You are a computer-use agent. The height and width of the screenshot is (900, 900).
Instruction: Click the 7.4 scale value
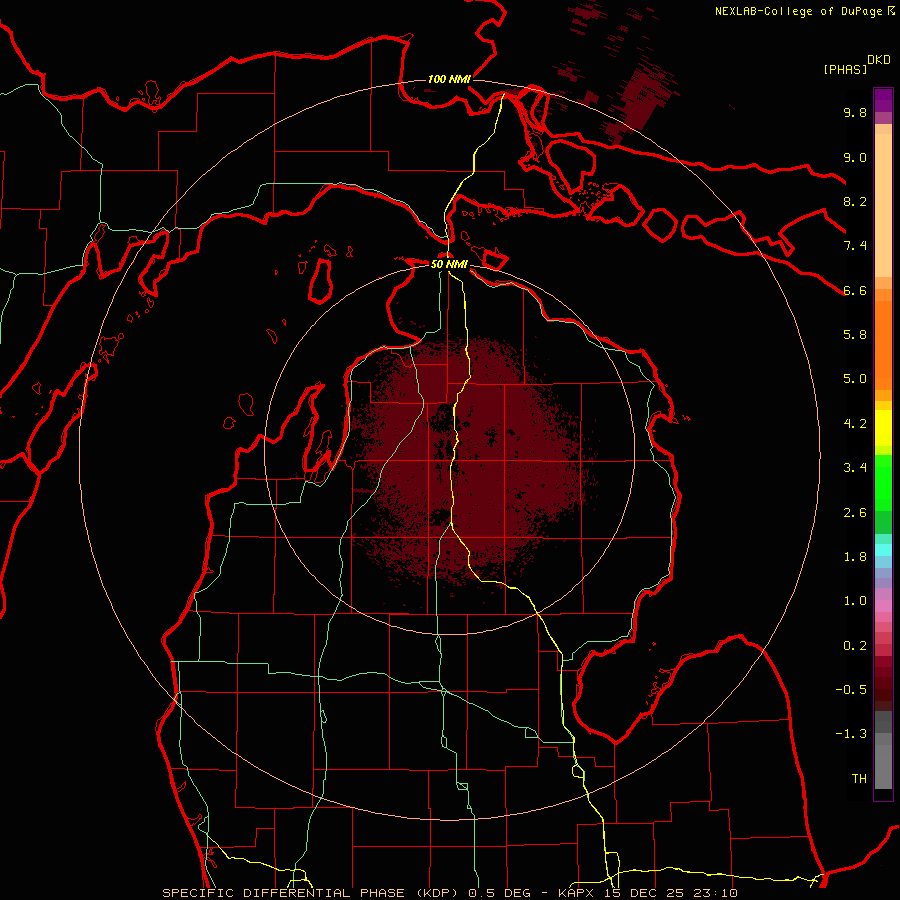coord(855,246)
